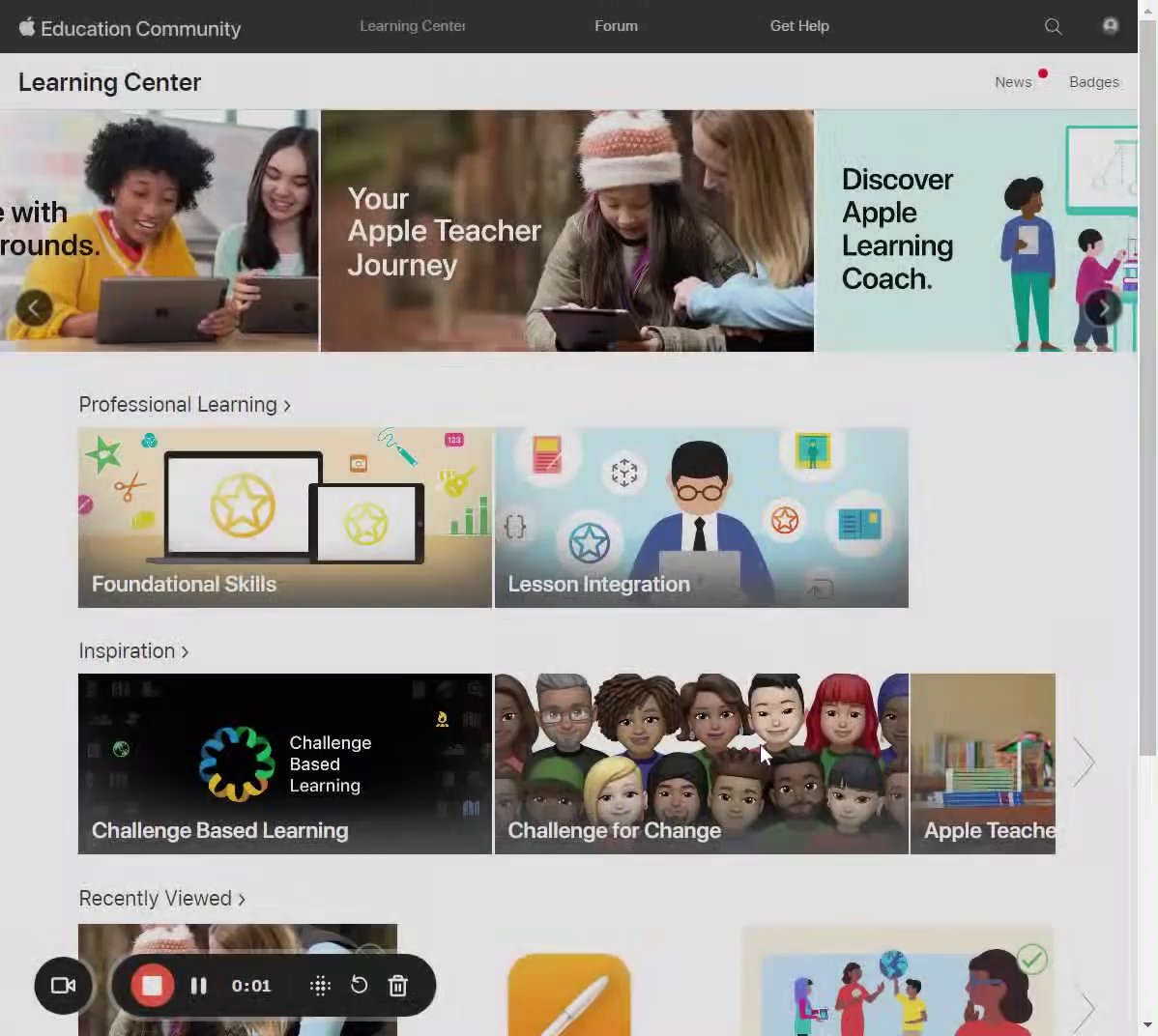The height and width of the screenshot is (1036, 1158).
Task: Click the Education Community title
Action: click(140, 29)
